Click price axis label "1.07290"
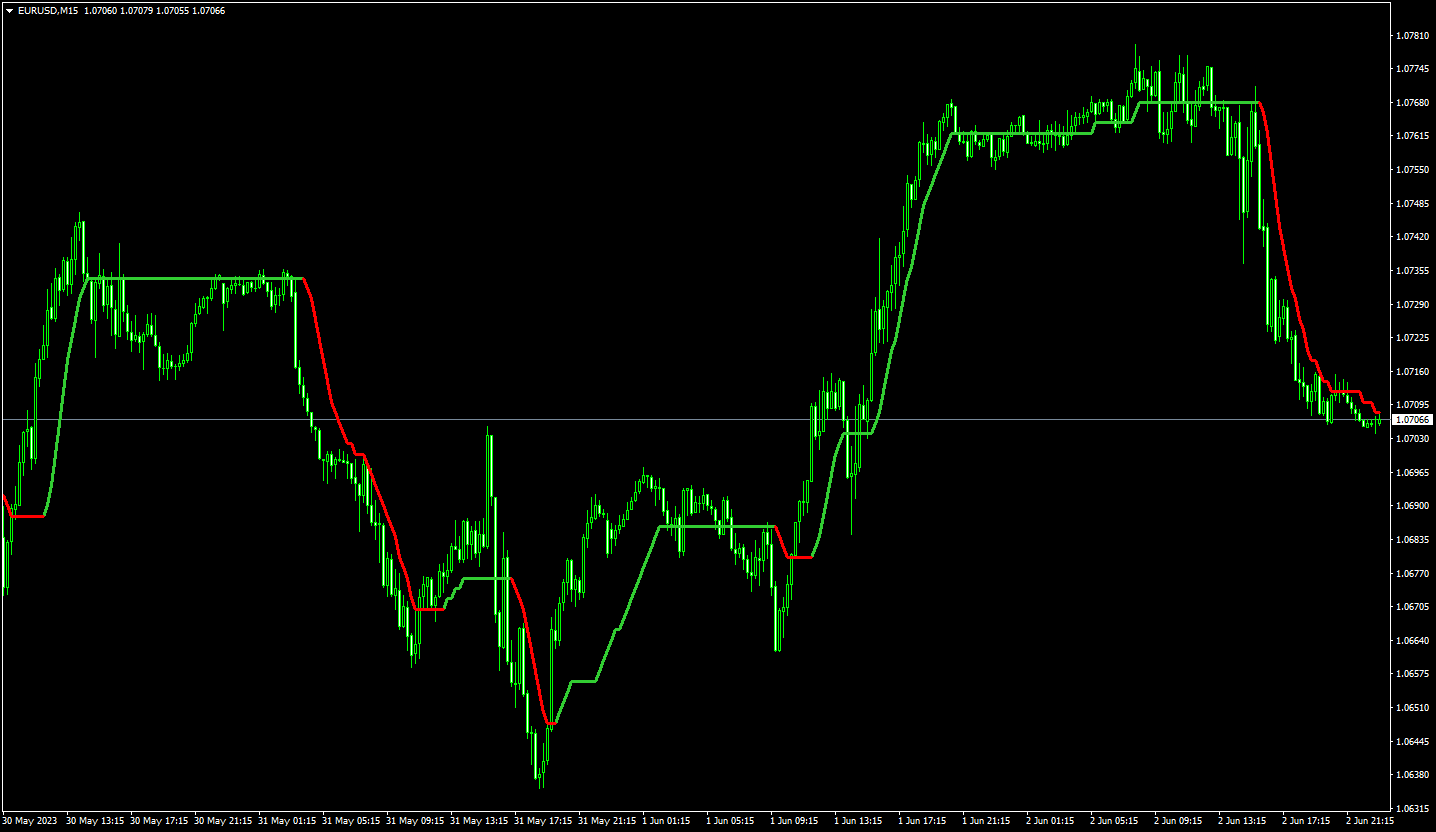 click(x=1412, y=304)
